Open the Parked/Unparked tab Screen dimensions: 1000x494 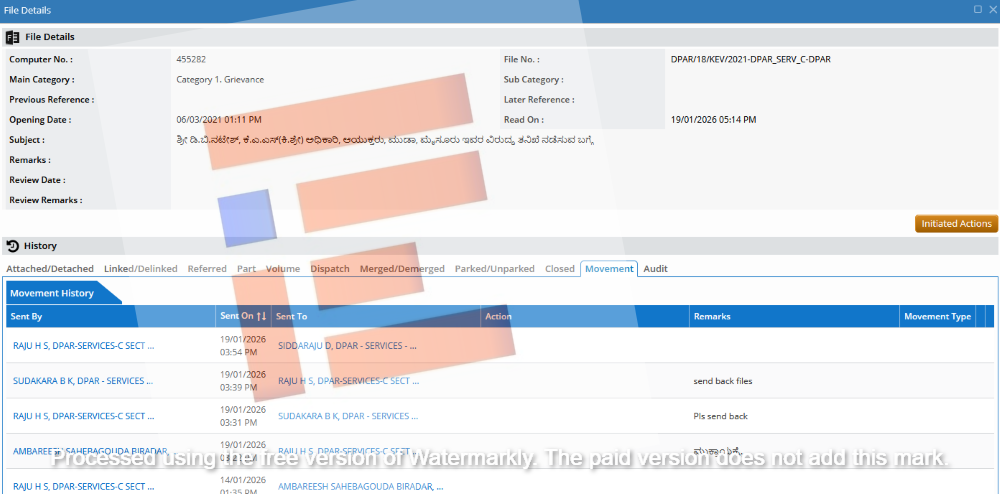point(494,269)
